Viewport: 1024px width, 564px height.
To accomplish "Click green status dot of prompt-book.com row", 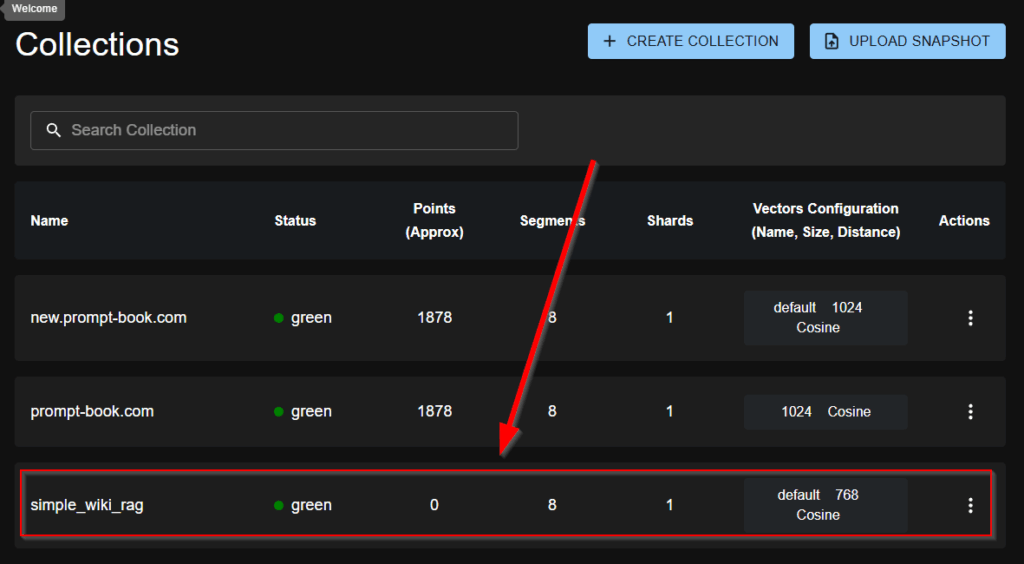I will [x=279, y=412].
